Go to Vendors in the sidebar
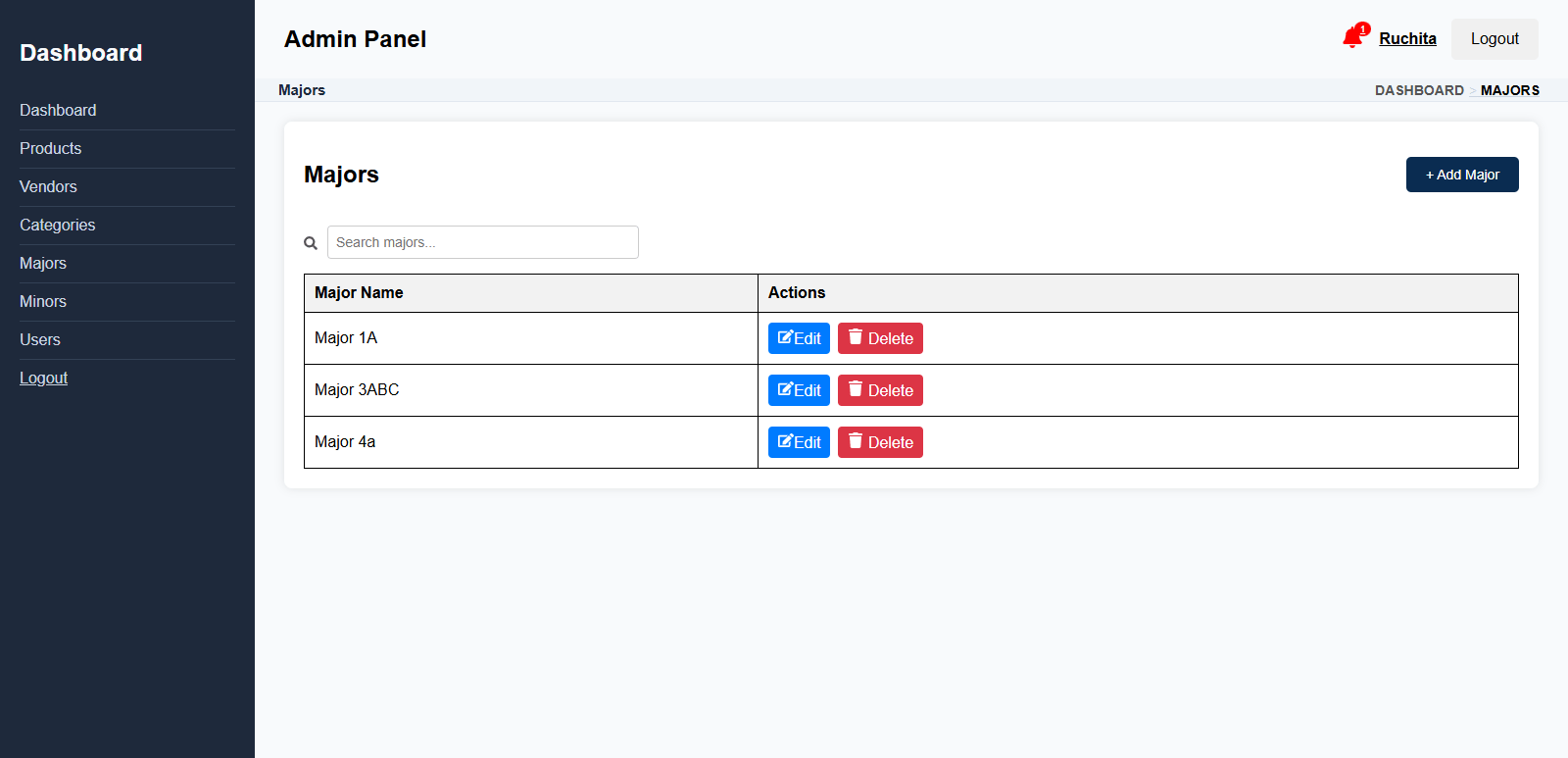The image size is (1568, 758). [48, 186]
